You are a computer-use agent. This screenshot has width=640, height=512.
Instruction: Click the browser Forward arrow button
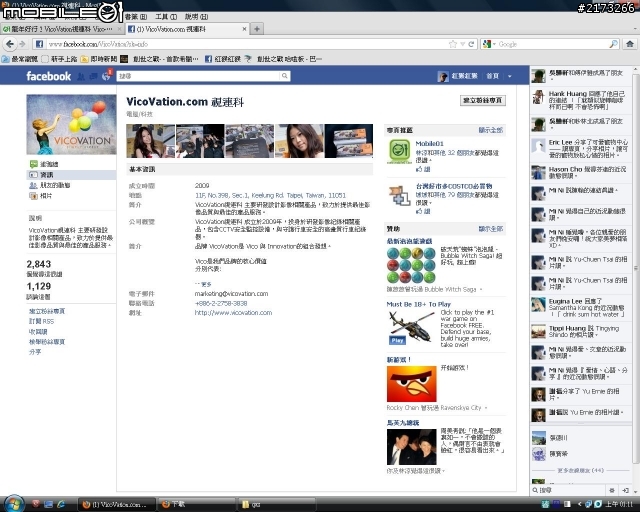22,44
